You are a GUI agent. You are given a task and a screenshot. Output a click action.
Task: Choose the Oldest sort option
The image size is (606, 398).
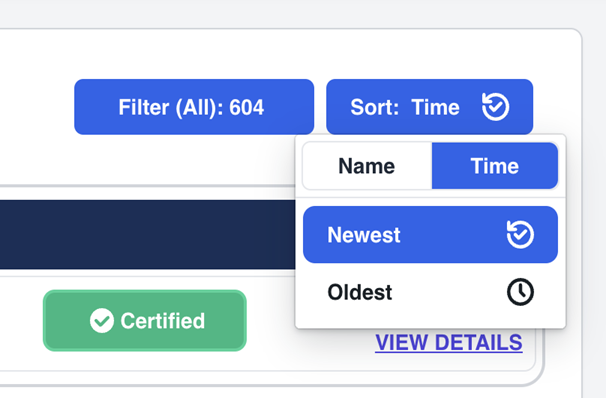coord(430,292)
